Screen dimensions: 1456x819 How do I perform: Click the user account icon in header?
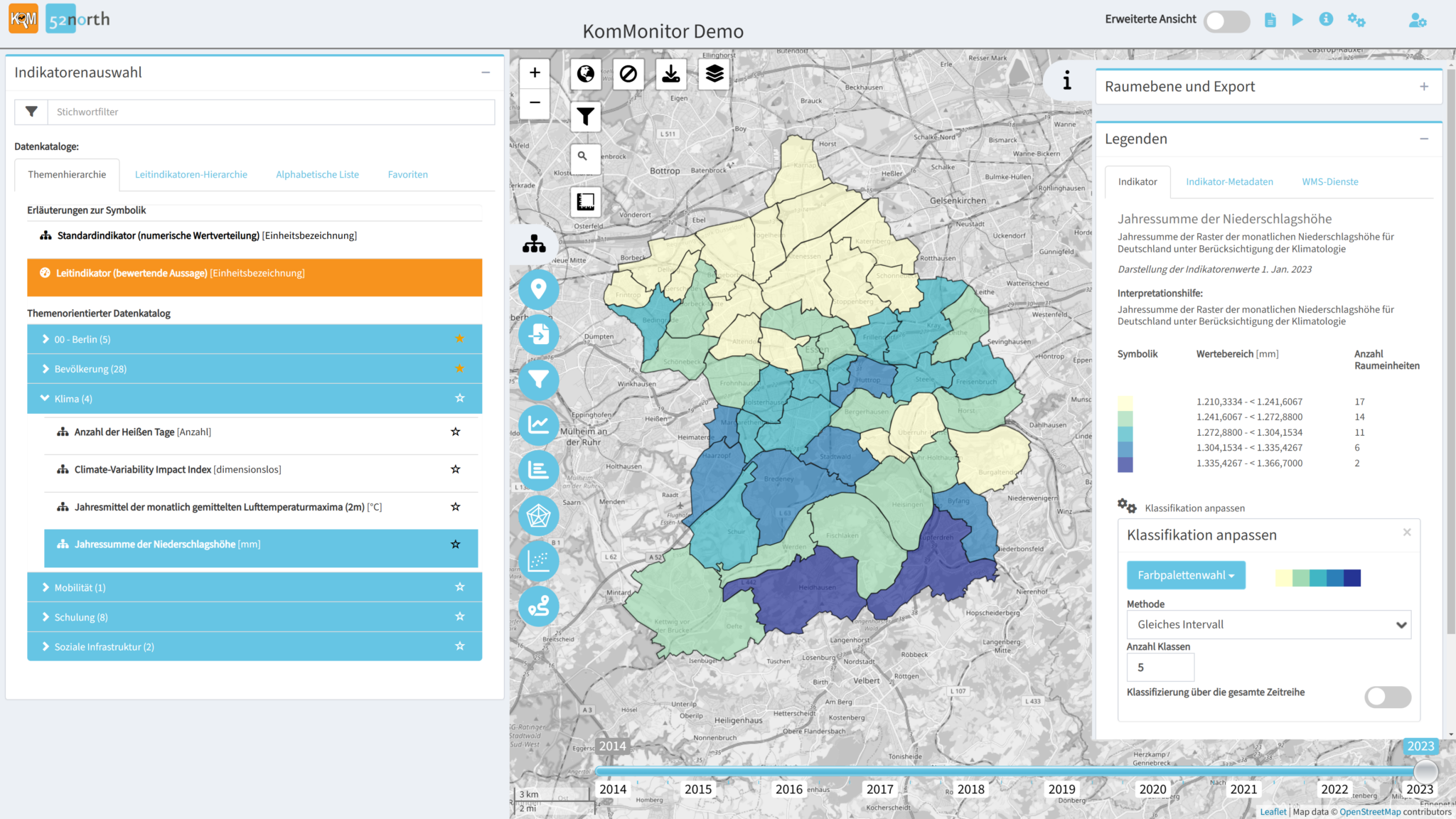pyautogui.click(x=1417, y=20)
